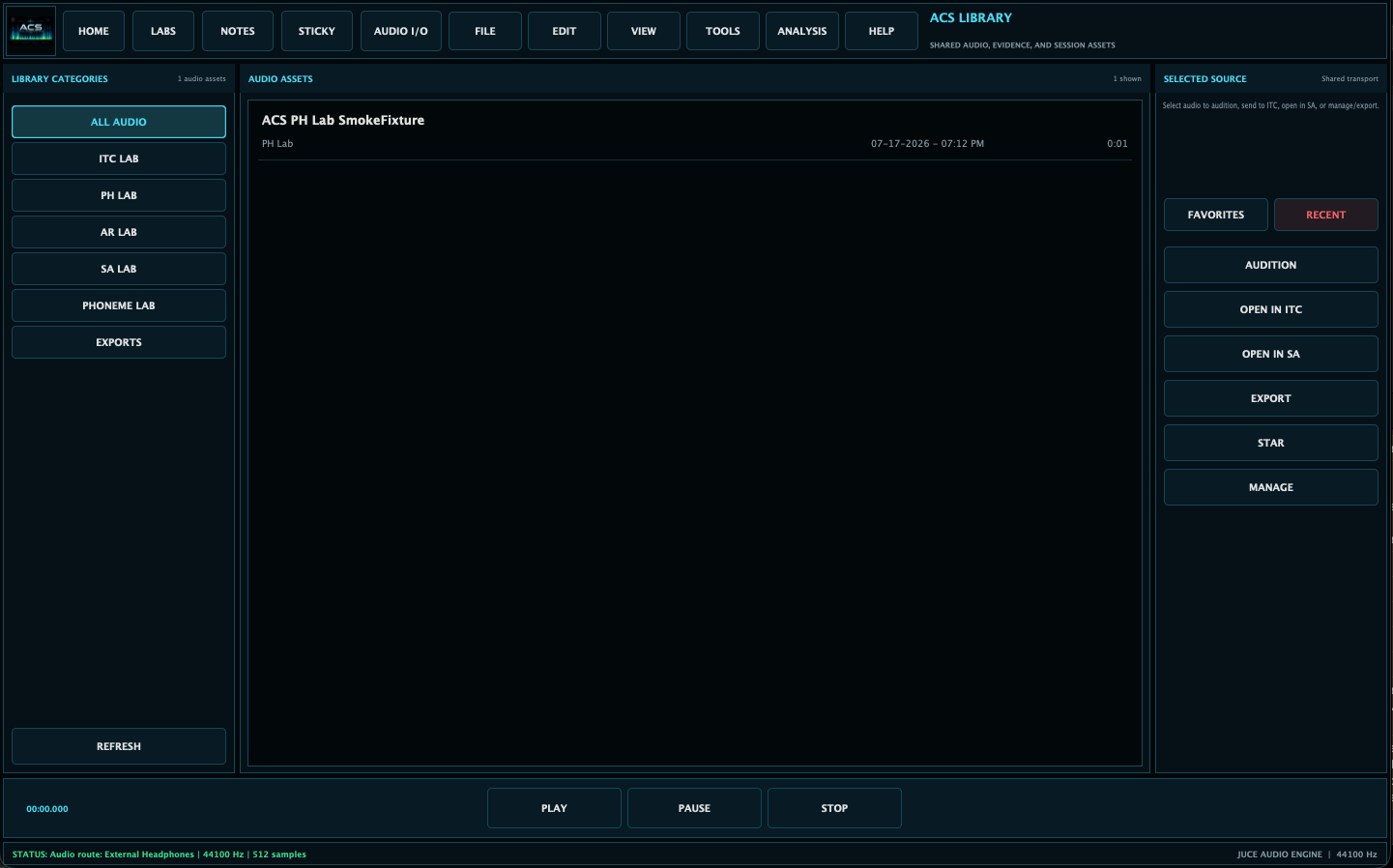
Task: Select the PHONEME LAB category
Action: pos(119,305)
